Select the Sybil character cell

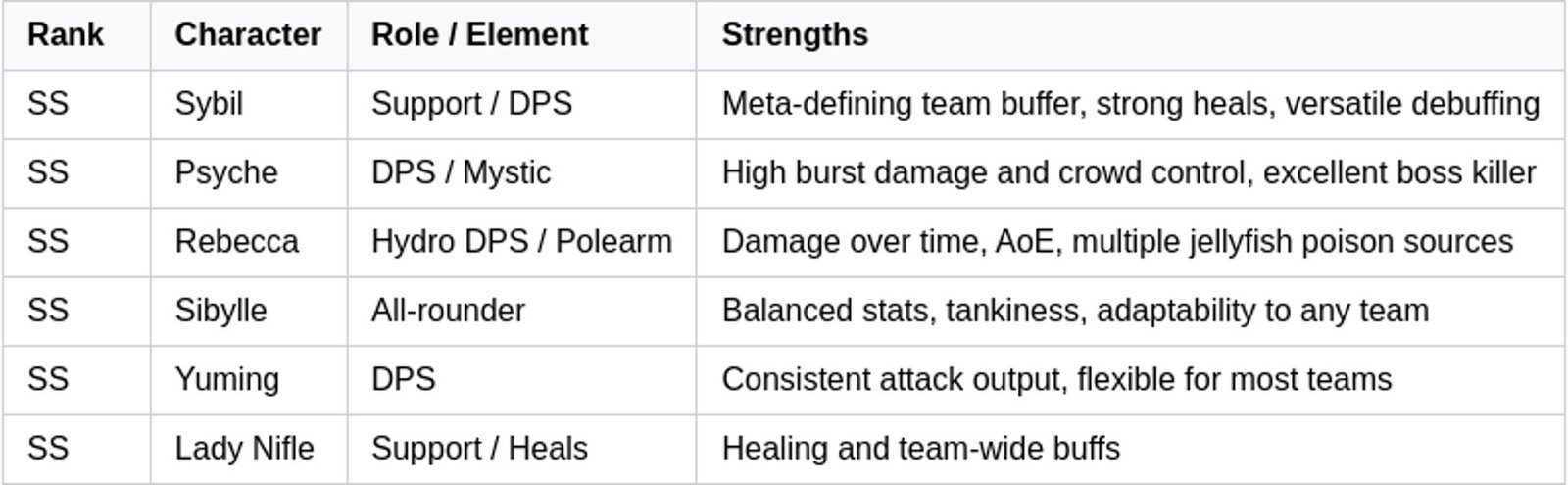coord(209,104)
